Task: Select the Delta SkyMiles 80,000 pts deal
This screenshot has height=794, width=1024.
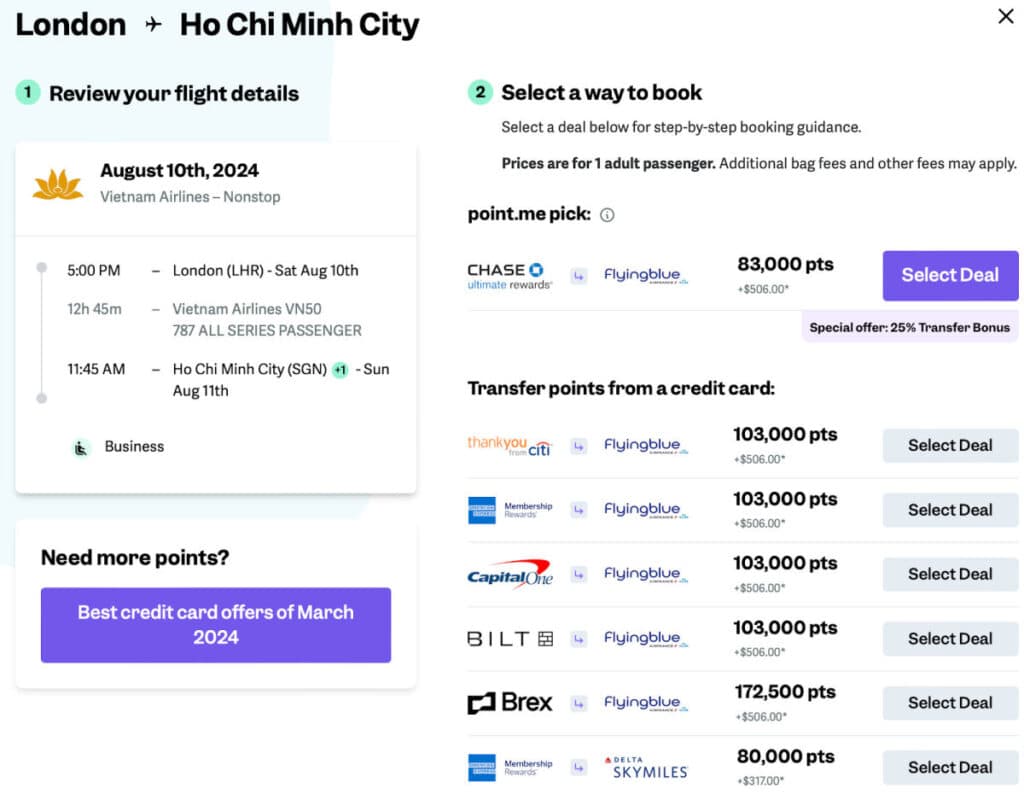Action: click(x=949, y=767)
